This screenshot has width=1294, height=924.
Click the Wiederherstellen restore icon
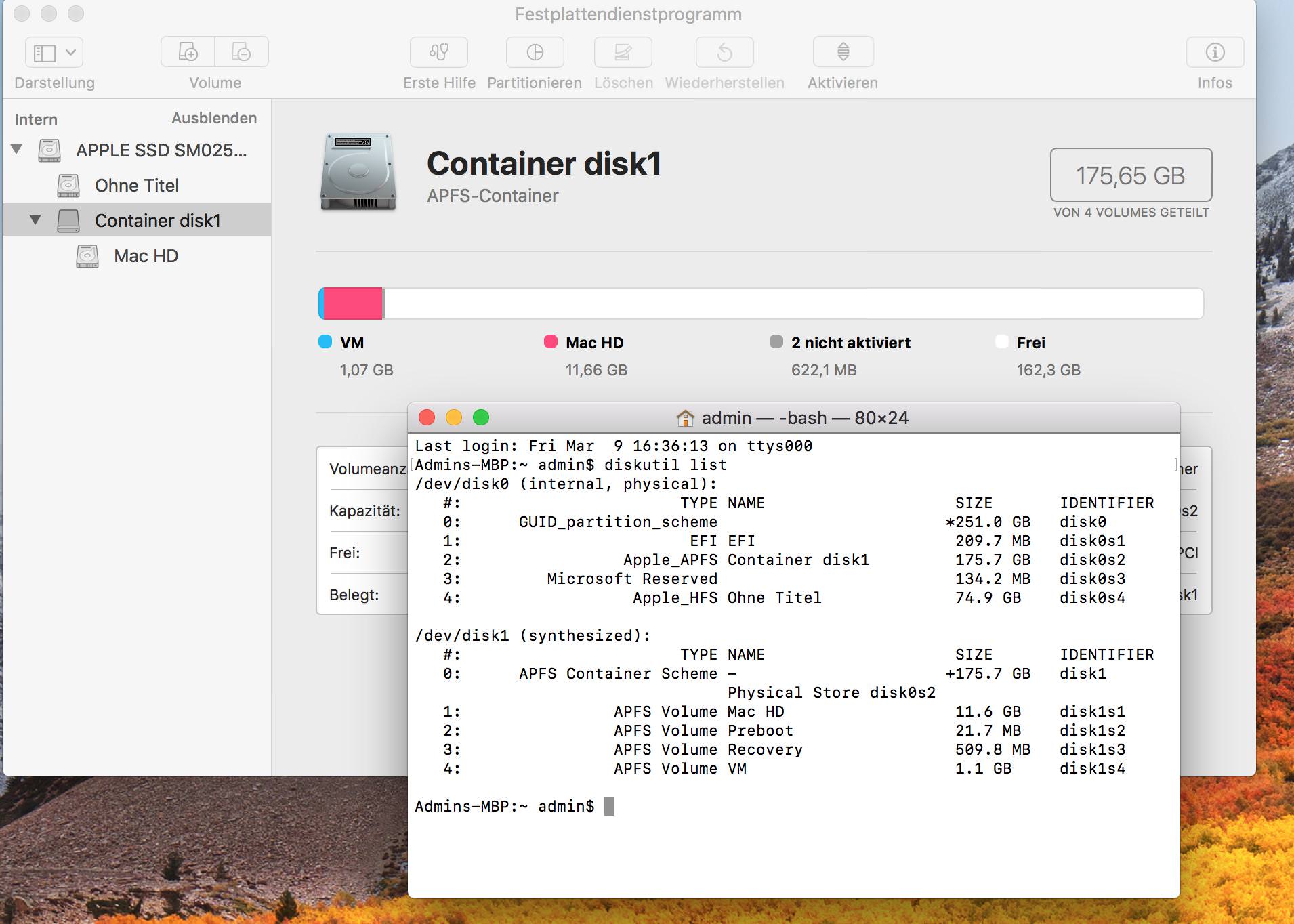[x=725, y=52]
